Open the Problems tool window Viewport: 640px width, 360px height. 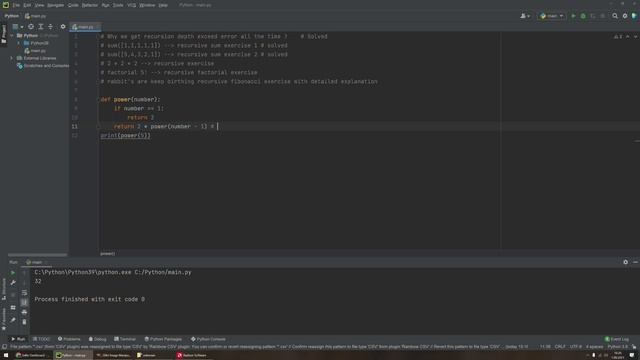69,339
